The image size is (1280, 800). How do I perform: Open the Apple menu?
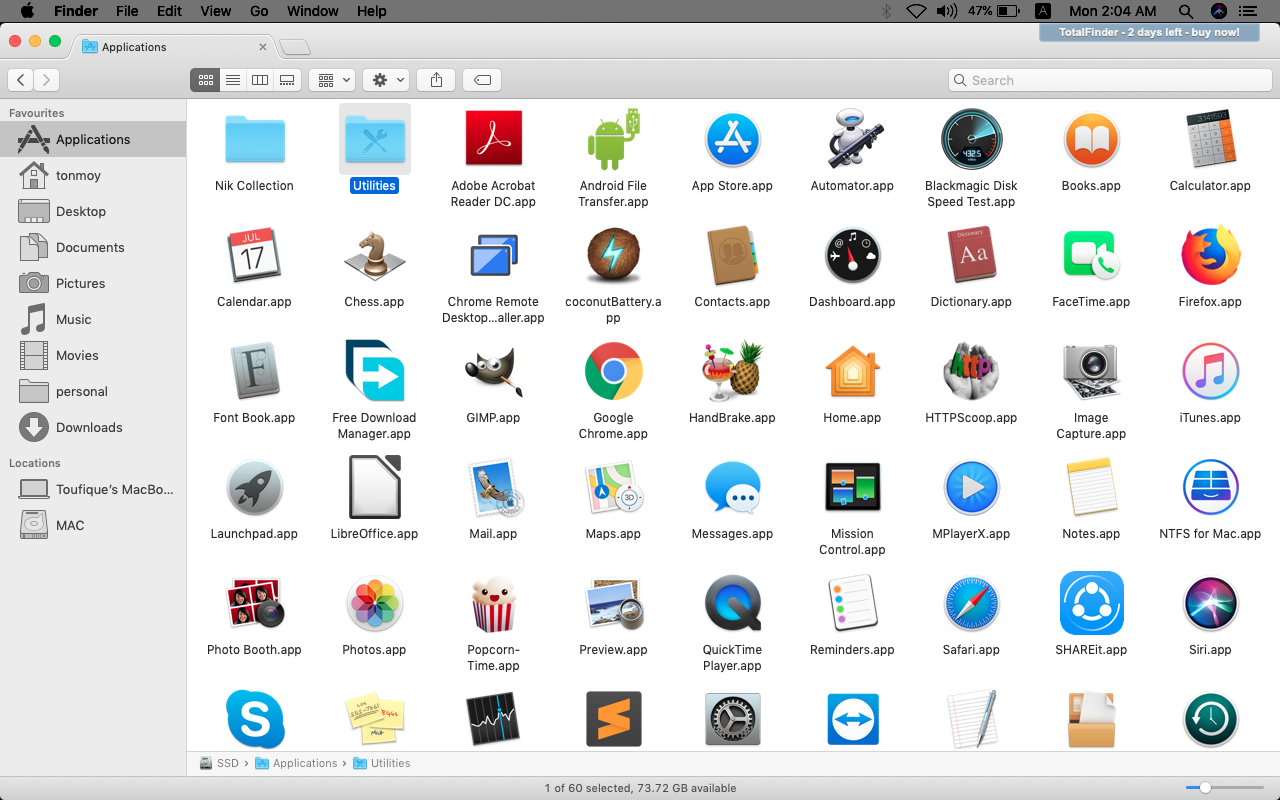(x=27, y=11)
